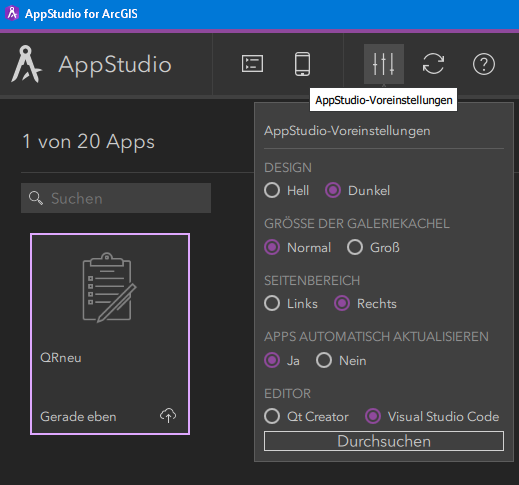
Task: Set side panel to Rechts
Action: [x=342, y=303]
